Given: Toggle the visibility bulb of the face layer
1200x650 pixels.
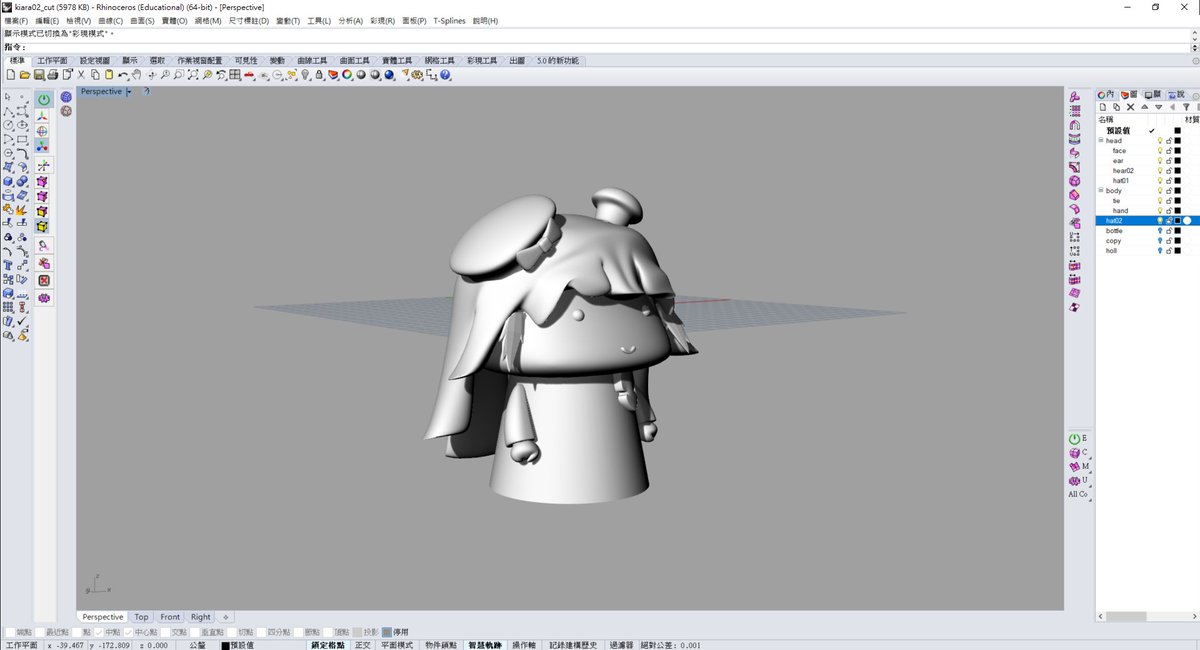Looking at the screenshot, I should click(x=1160, y=151).
